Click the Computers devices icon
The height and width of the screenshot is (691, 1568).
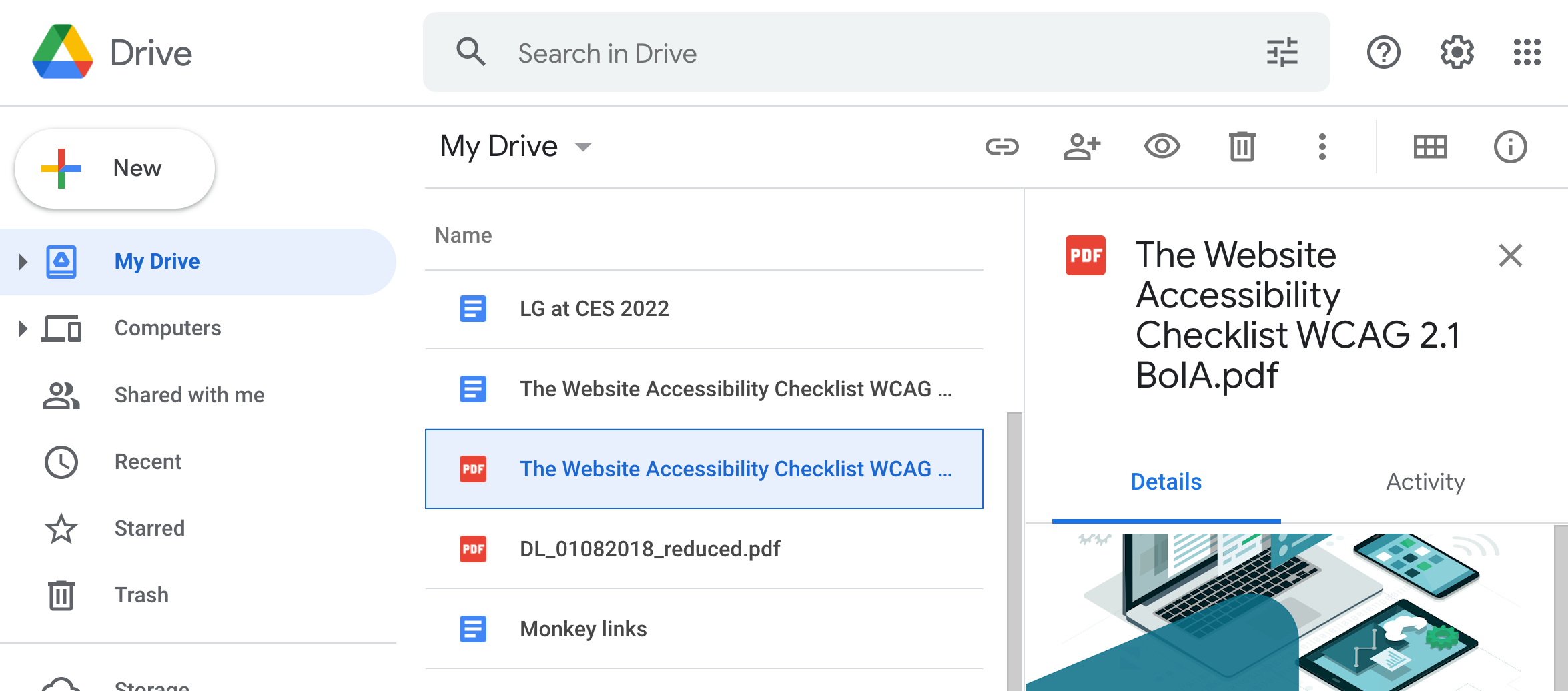tap(61, 328)
